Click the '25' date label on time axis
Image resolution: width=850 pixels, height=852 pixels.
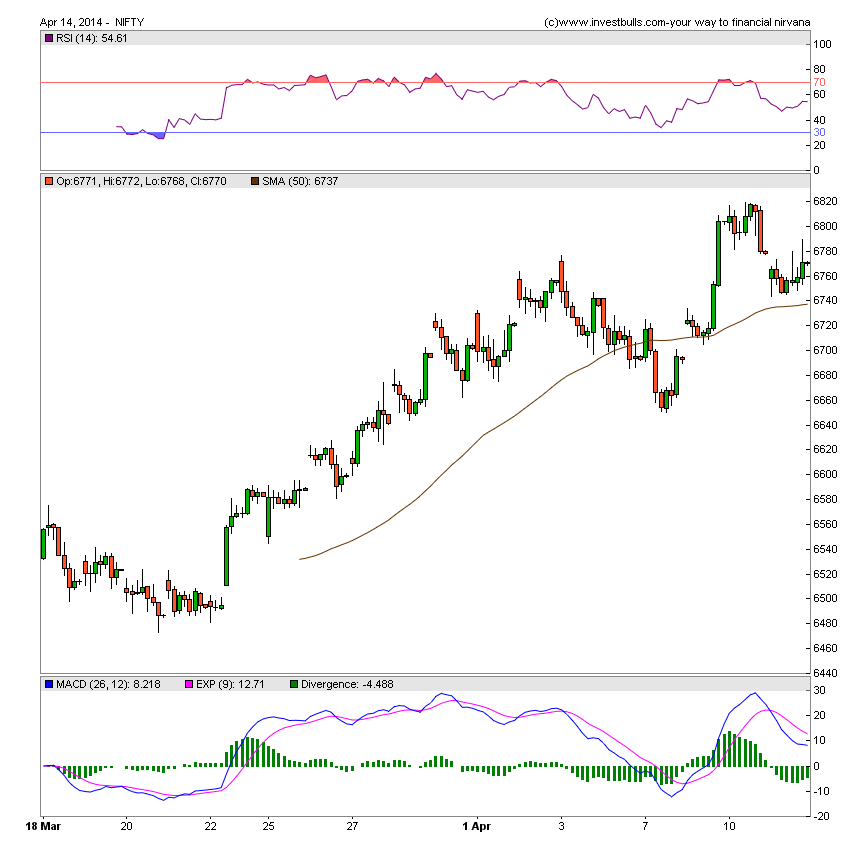tap(269, 827)
